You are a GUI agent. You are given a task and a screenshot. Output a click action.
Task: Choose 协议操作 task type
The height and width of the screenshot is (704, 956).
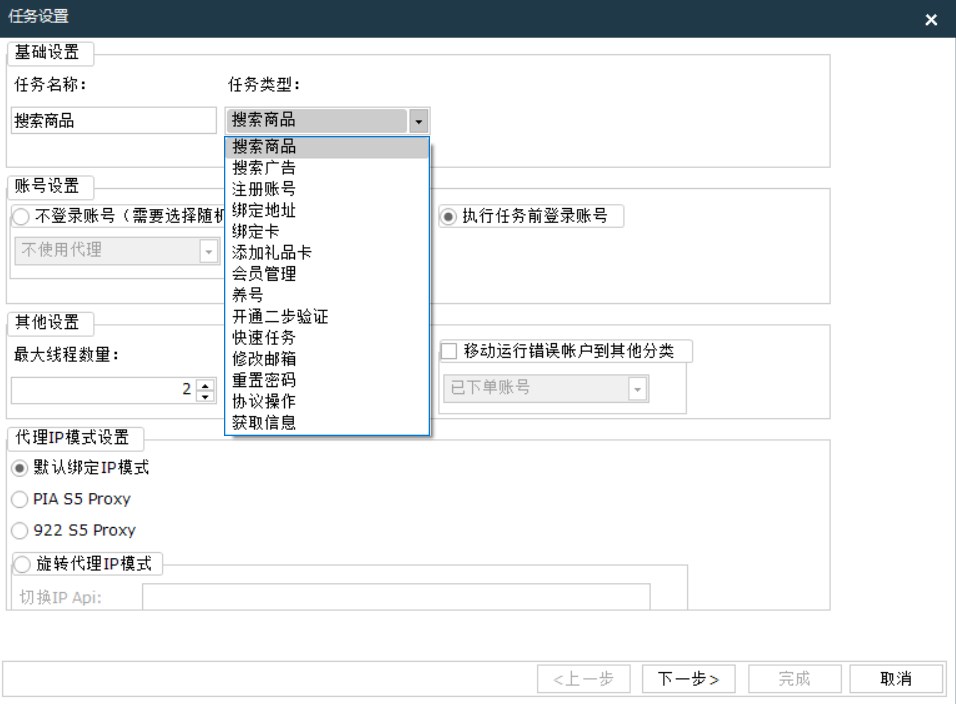[x=327, y=401]
